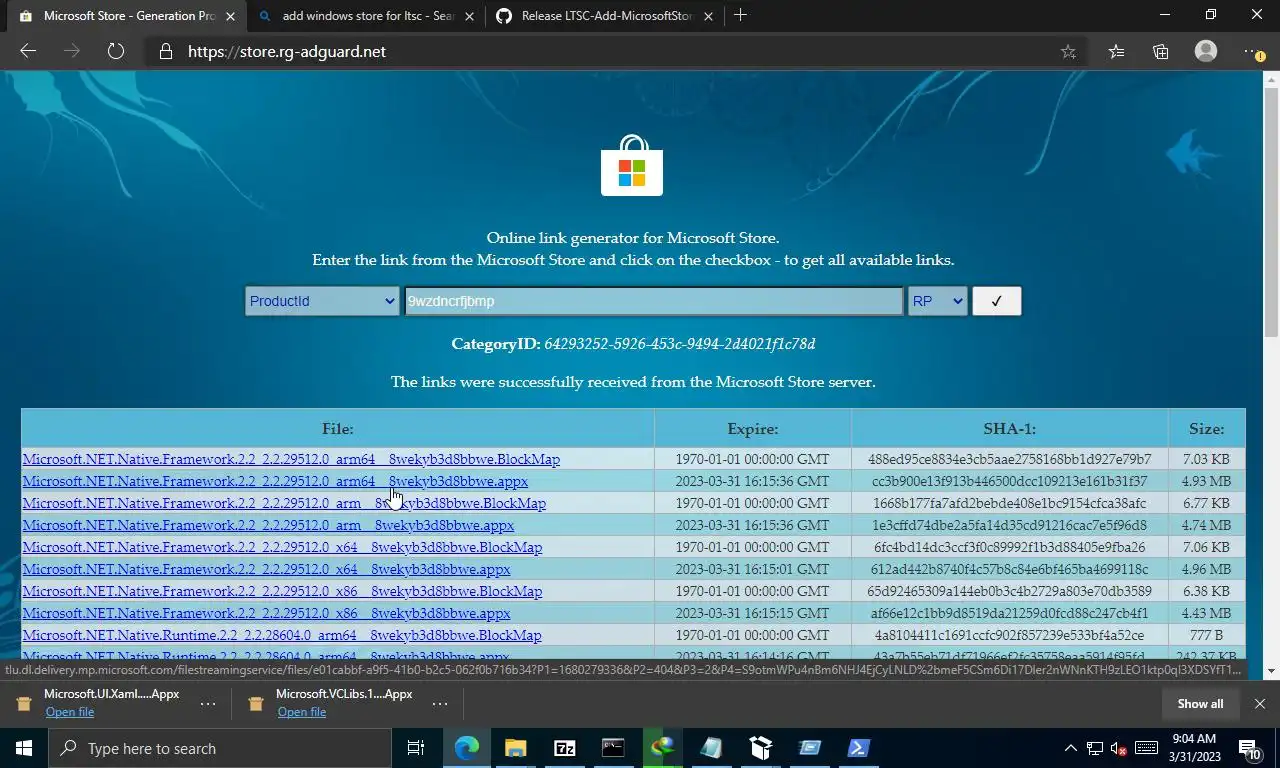Click the address bar URL store.rg-adguard.net

point(287,51)
